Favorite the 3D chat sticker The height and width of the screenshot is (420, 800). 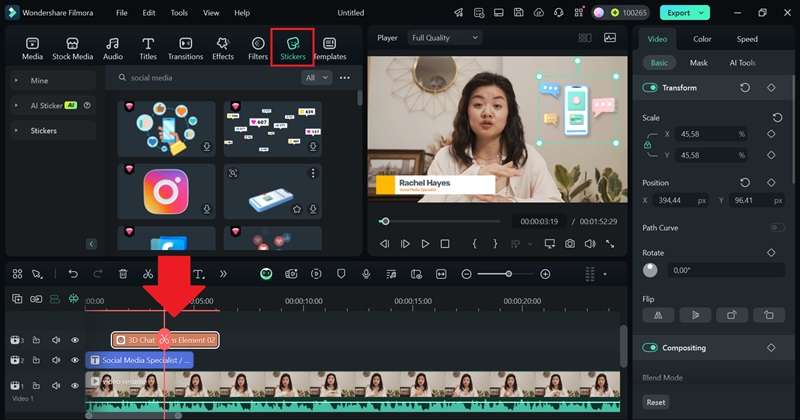(x=297, y=209)
